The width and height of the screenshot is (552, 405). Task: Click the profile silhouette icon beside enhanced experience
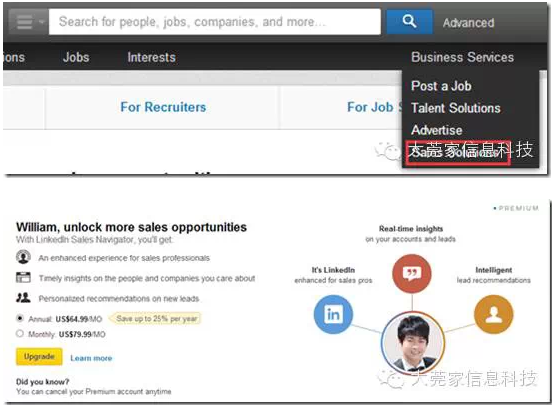pyautogui.click(x=23, y=257)
